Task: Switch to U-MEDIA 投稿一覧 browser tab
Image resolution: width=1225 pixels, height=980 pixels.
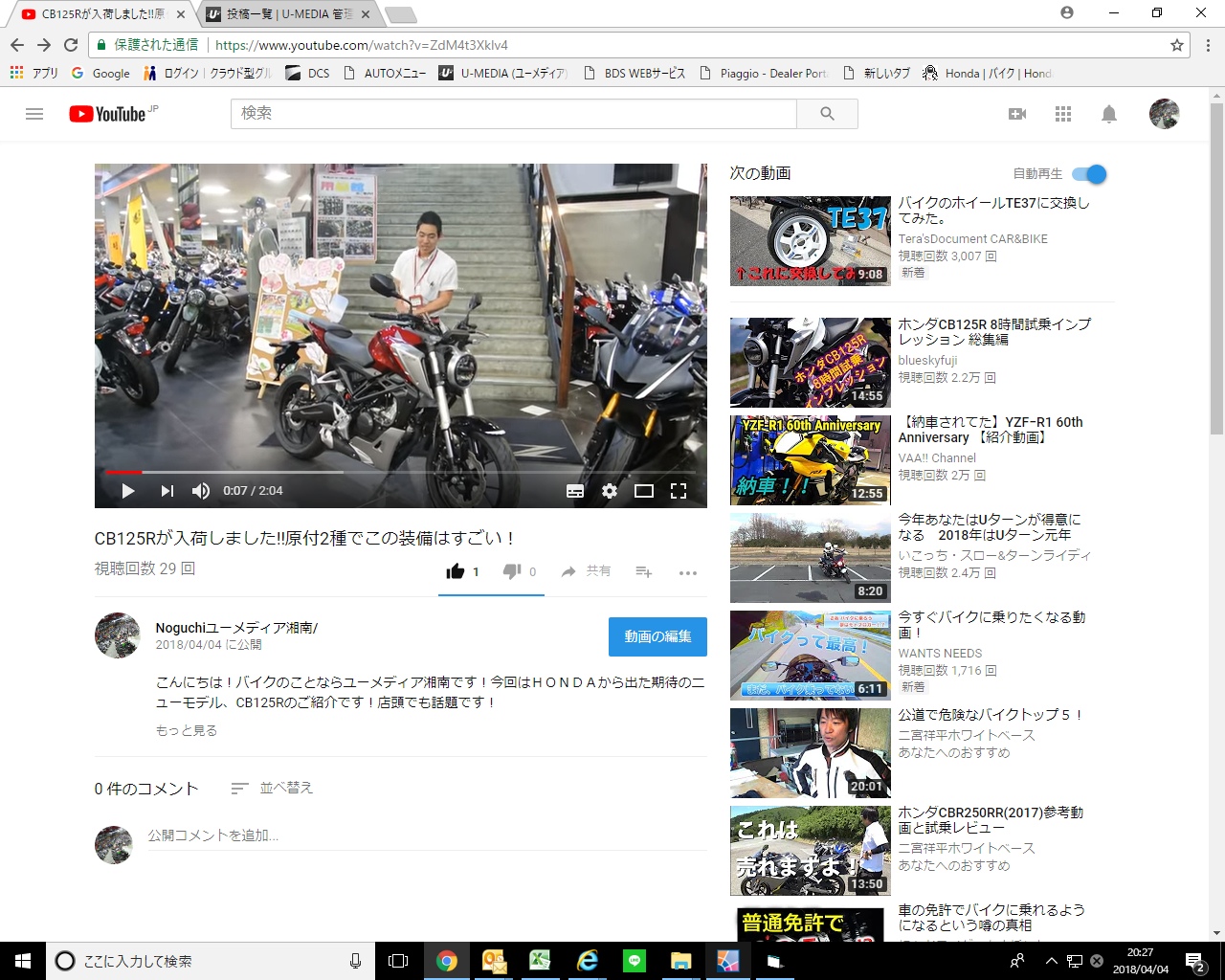Action: coord(289,14)
